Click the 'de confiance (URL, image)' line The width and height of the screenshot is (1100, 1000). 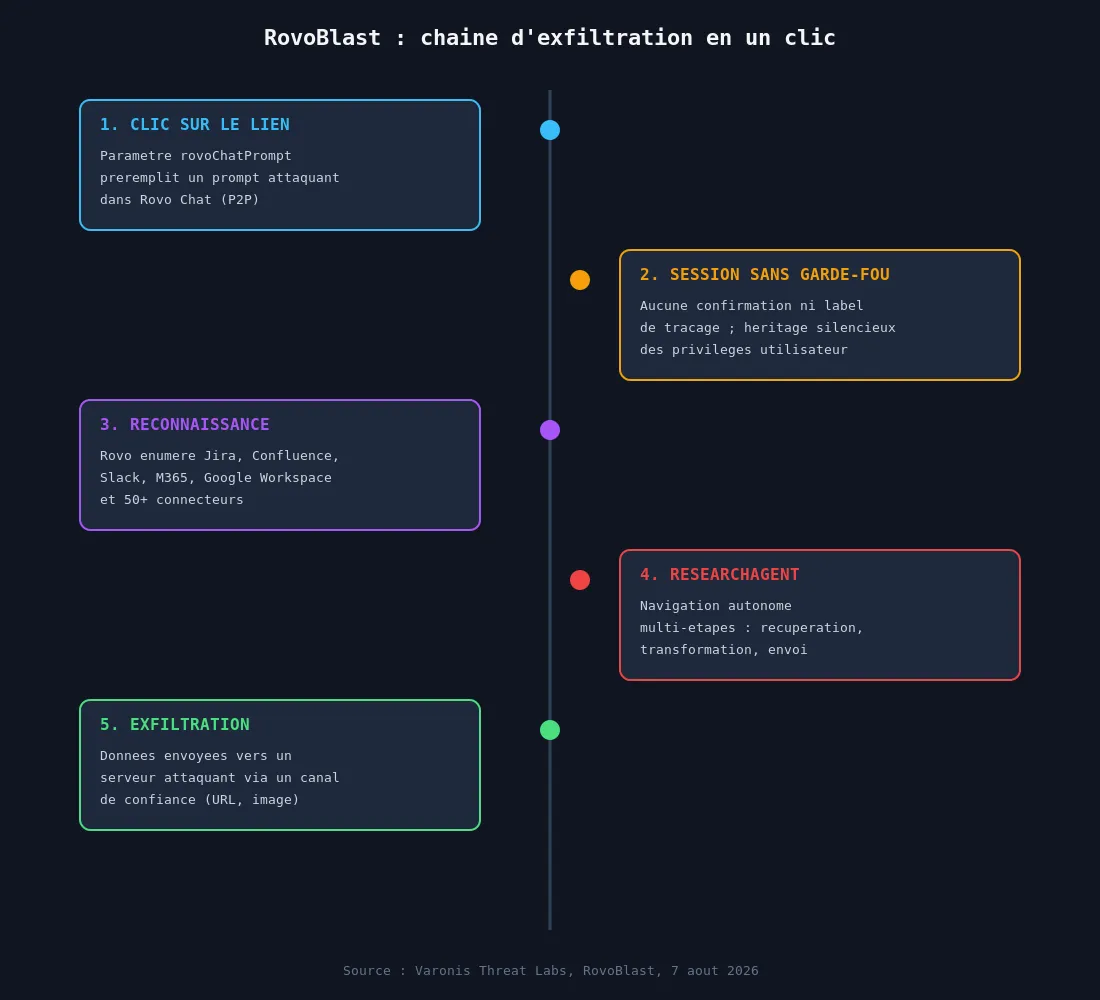point(199,800)
